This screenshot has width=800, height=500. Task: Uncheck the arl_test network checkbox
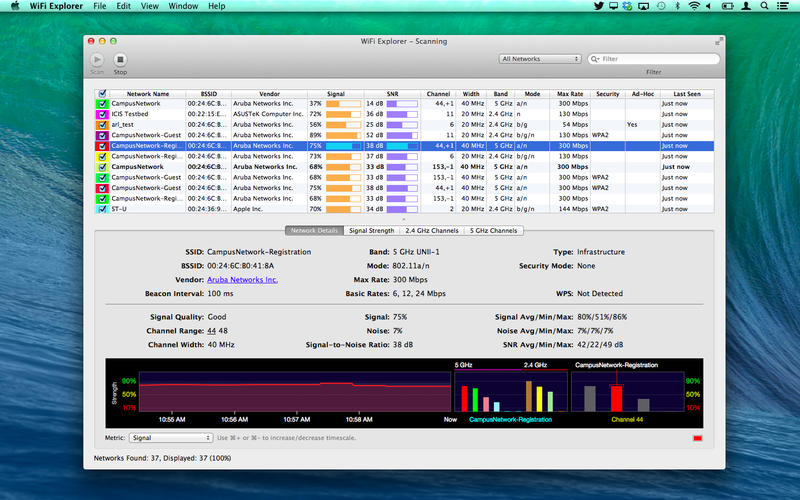[102, 124]
